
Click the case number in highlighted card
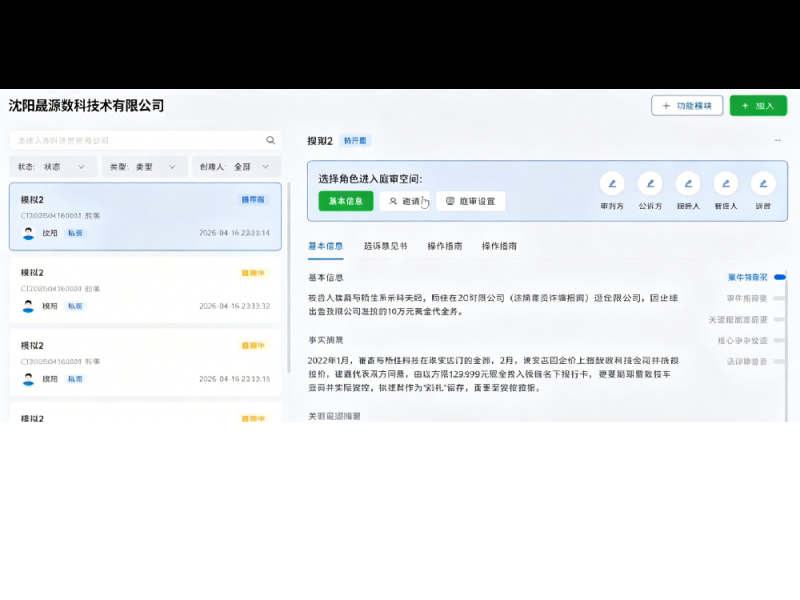click(51, 216)
